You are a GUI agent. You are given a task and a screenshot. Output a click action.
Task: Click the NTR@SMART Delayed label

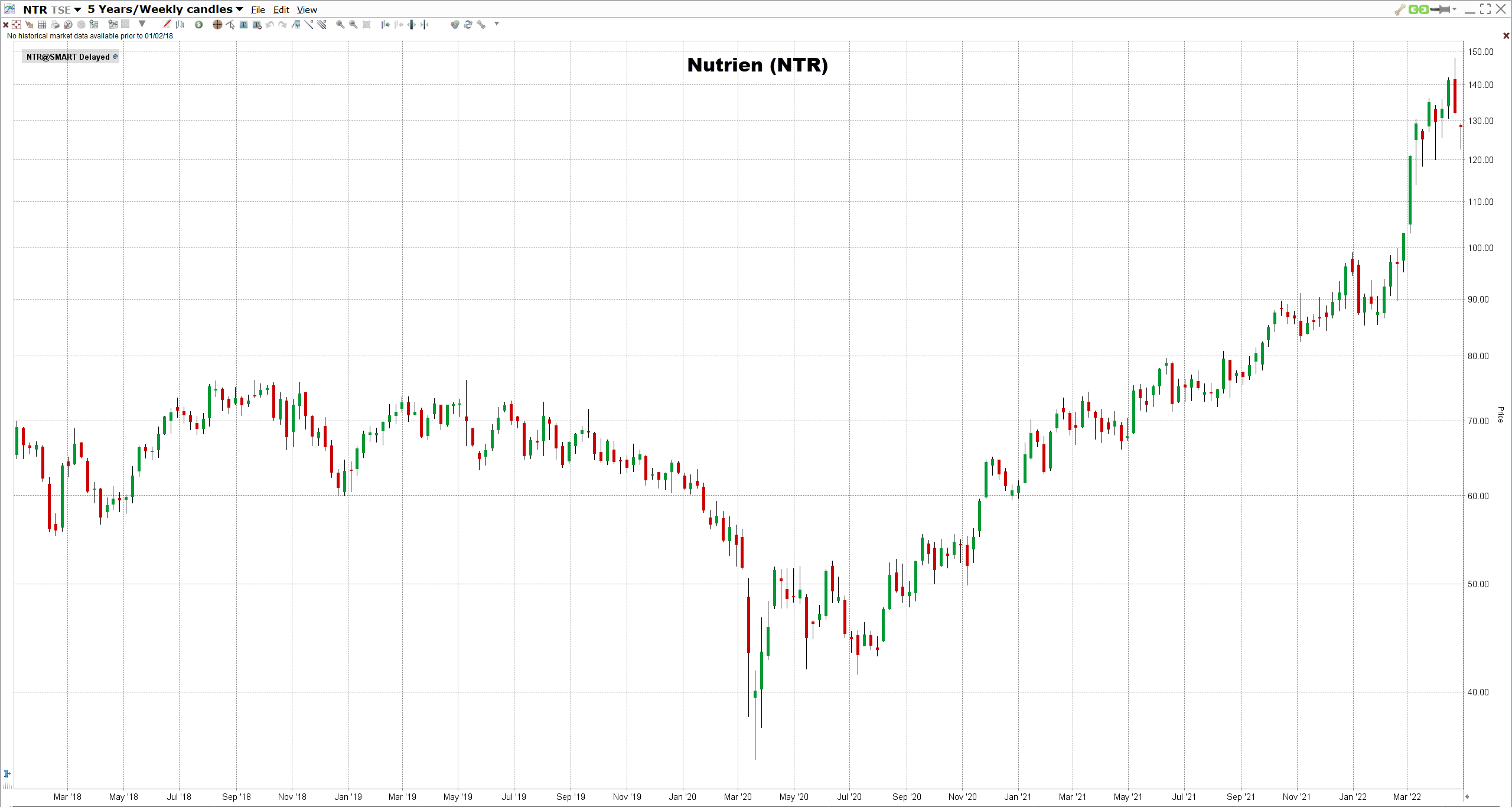pyautogui.click(x=68, y=57)
